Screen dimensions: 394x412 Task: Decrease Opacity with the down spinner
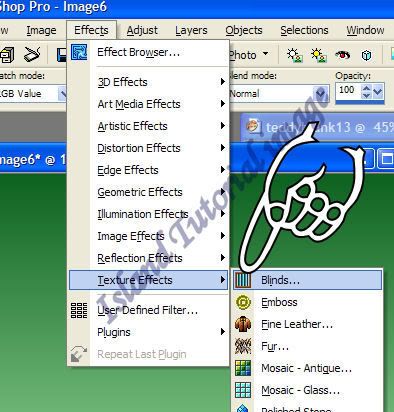tap(366, 96)
